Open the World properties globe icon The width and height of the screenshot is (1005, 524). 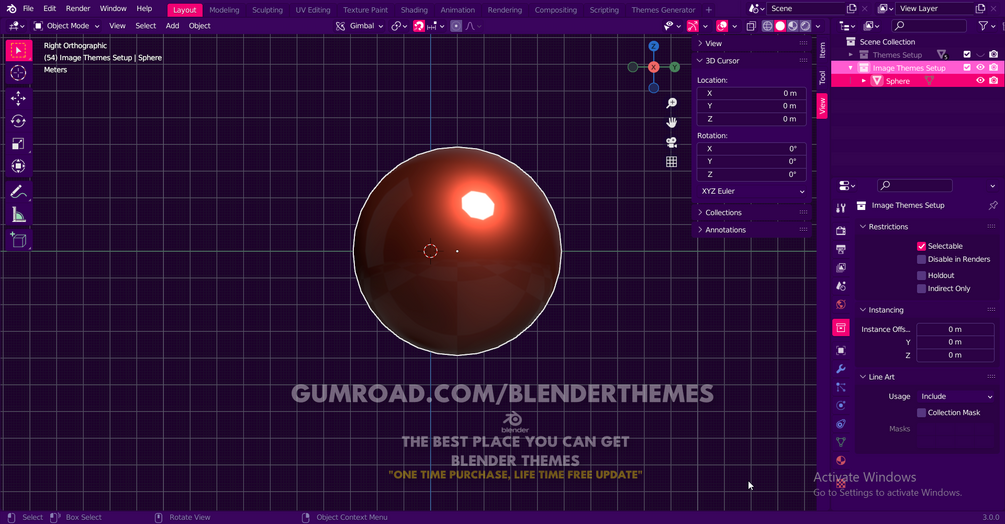(841, 304)
